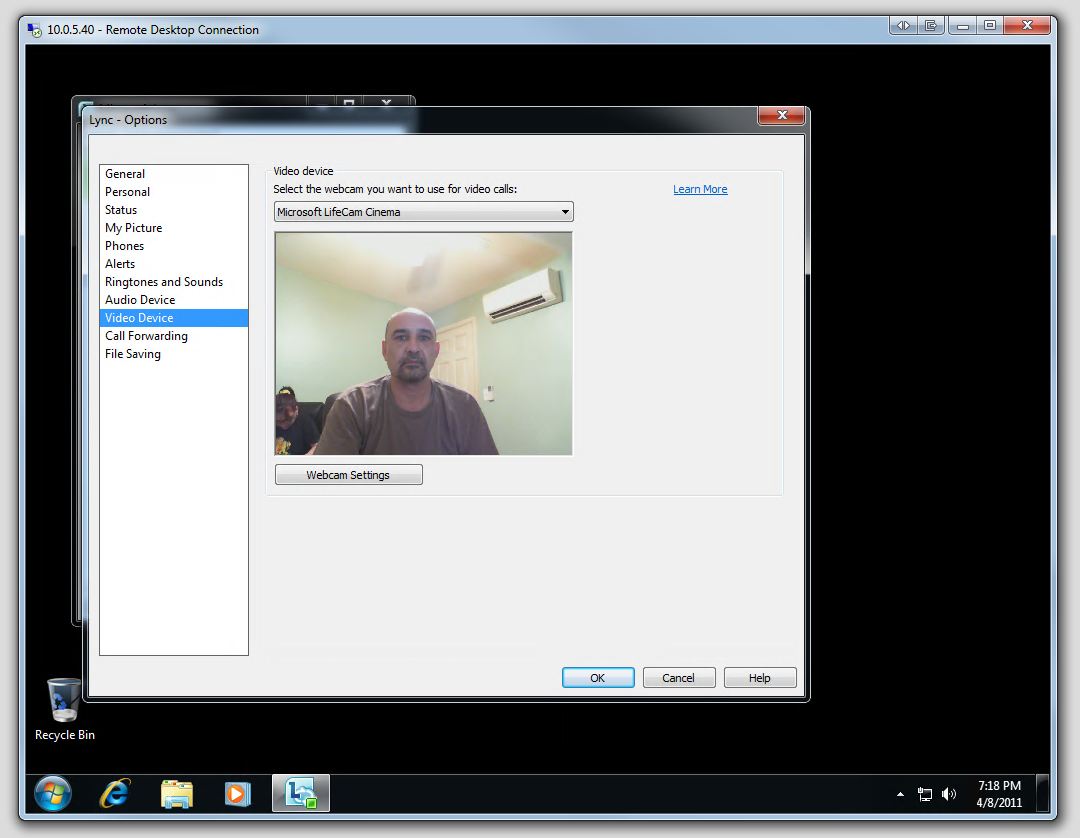Select Ringtones and Sounds settings
This screenshot has height=838, width=1080.
164,281
